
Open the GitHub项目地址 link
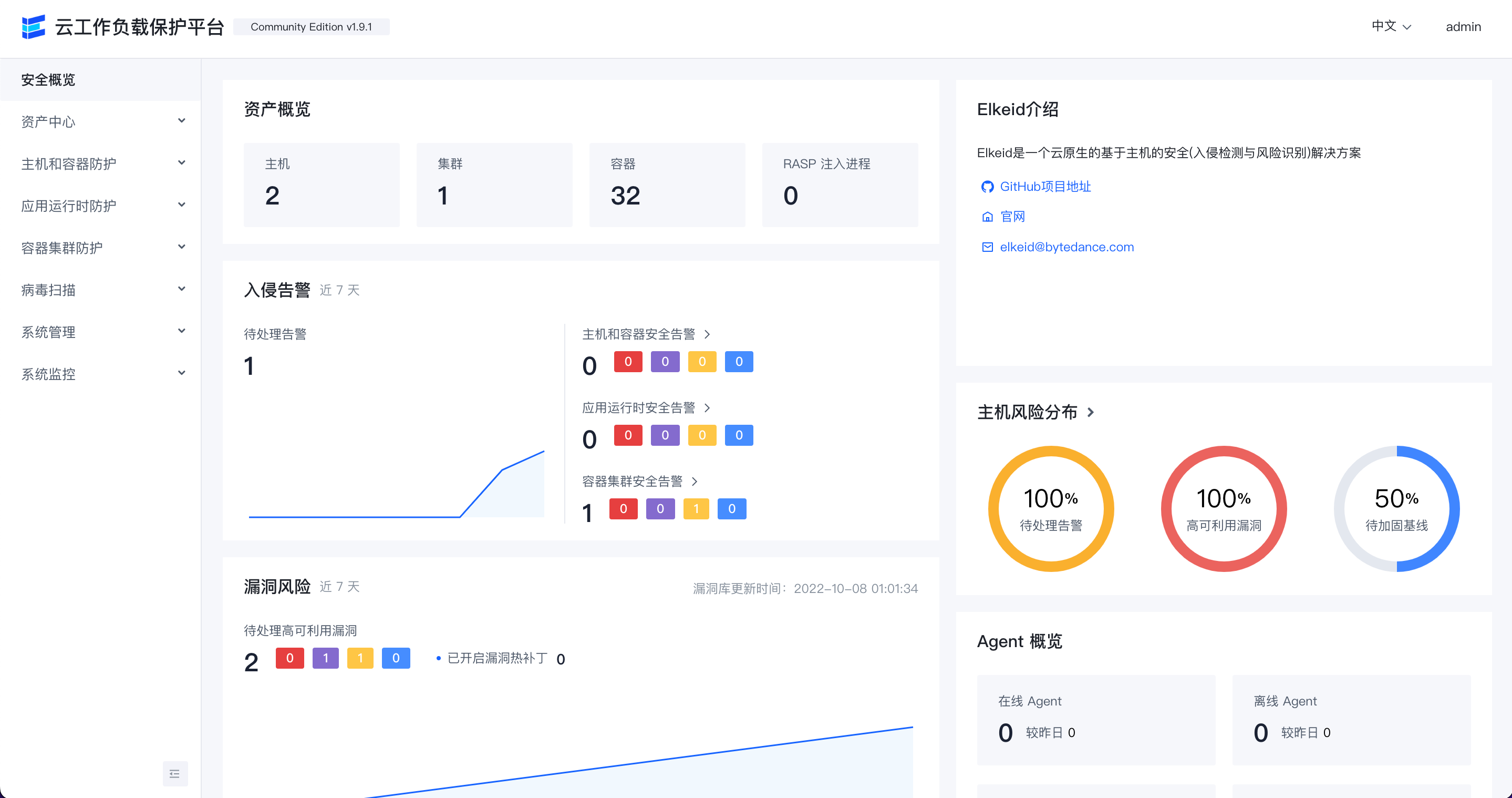(1045, 187)
